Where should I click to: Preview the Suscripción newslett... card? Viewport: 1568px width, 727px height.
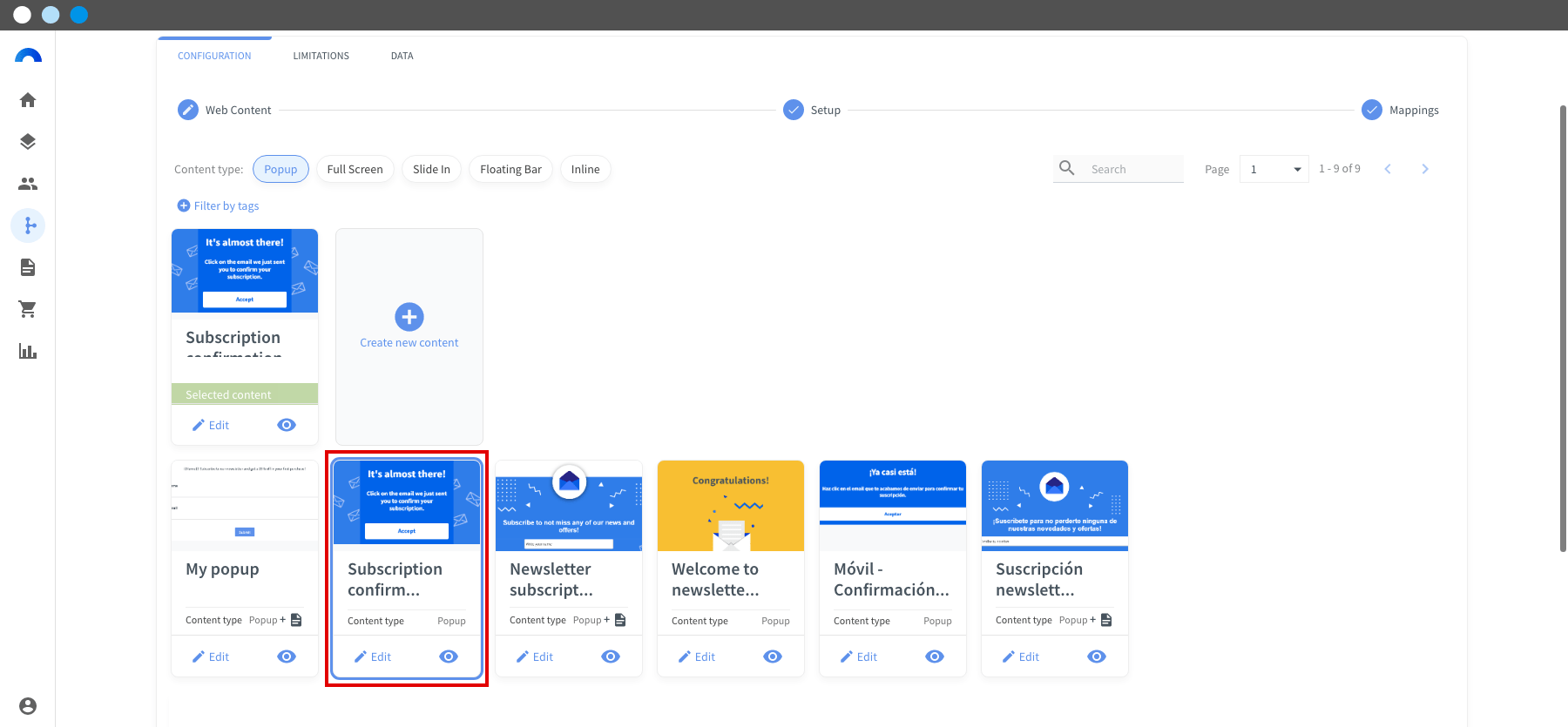[x=1097, y=656]
